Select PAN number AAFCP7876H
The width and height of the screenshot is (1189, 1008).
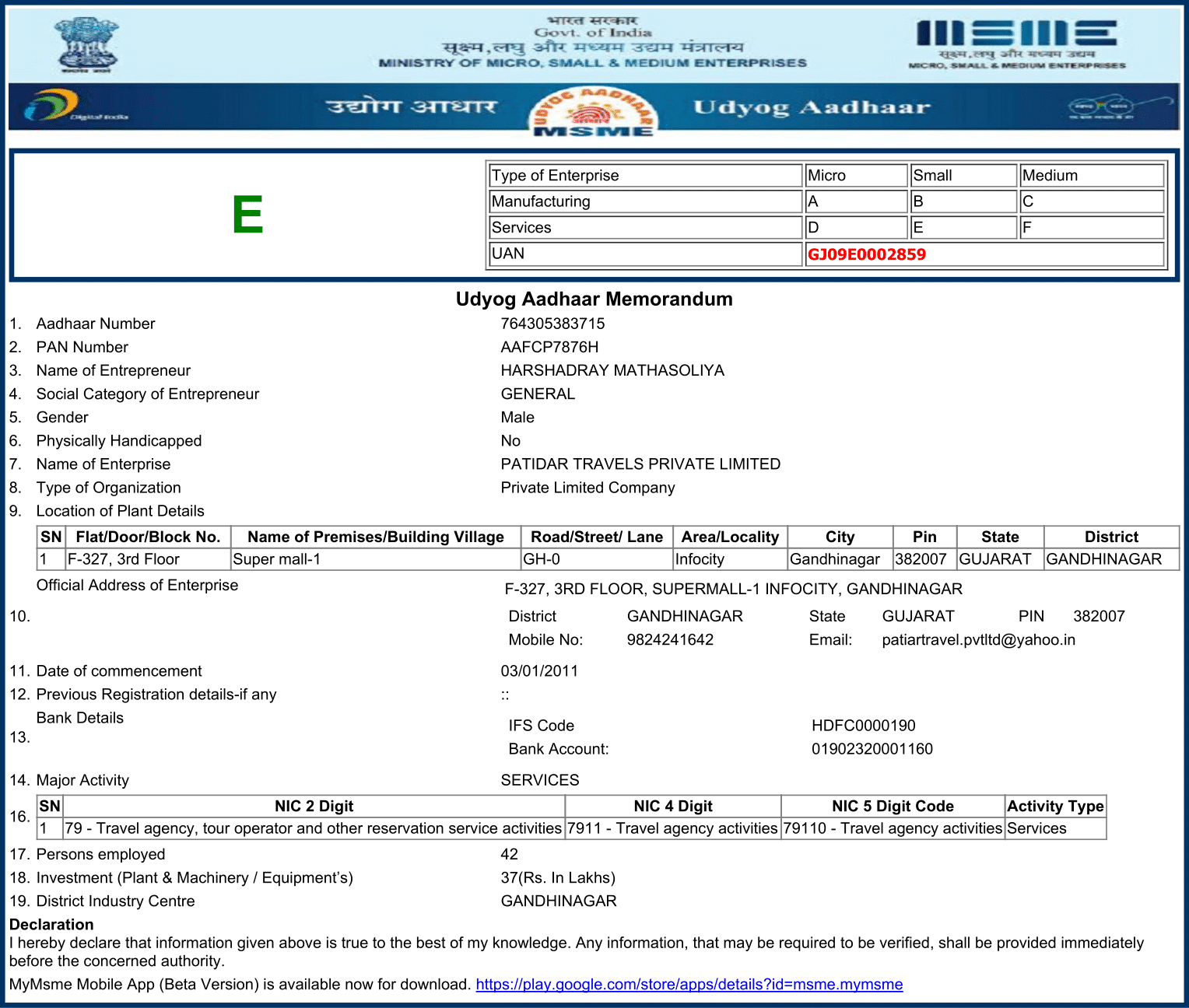(x=549, y=347)
